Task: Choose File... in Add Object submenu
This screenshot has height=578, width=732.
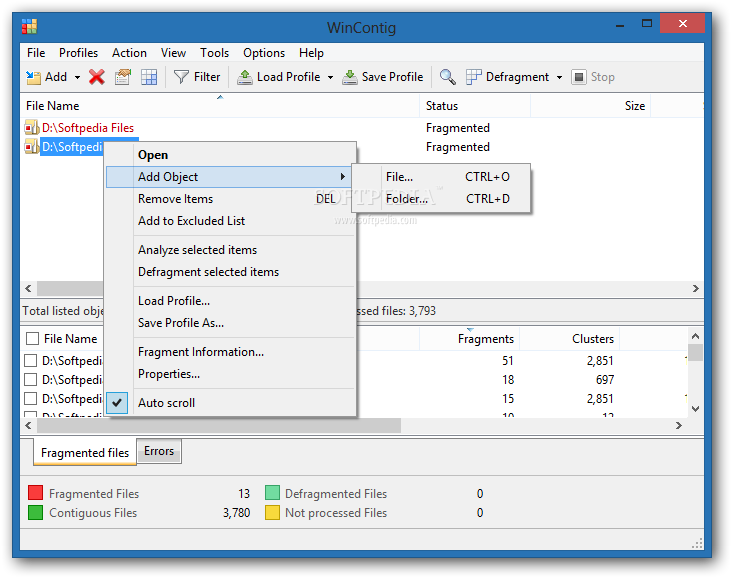Action: coord(441,177)
